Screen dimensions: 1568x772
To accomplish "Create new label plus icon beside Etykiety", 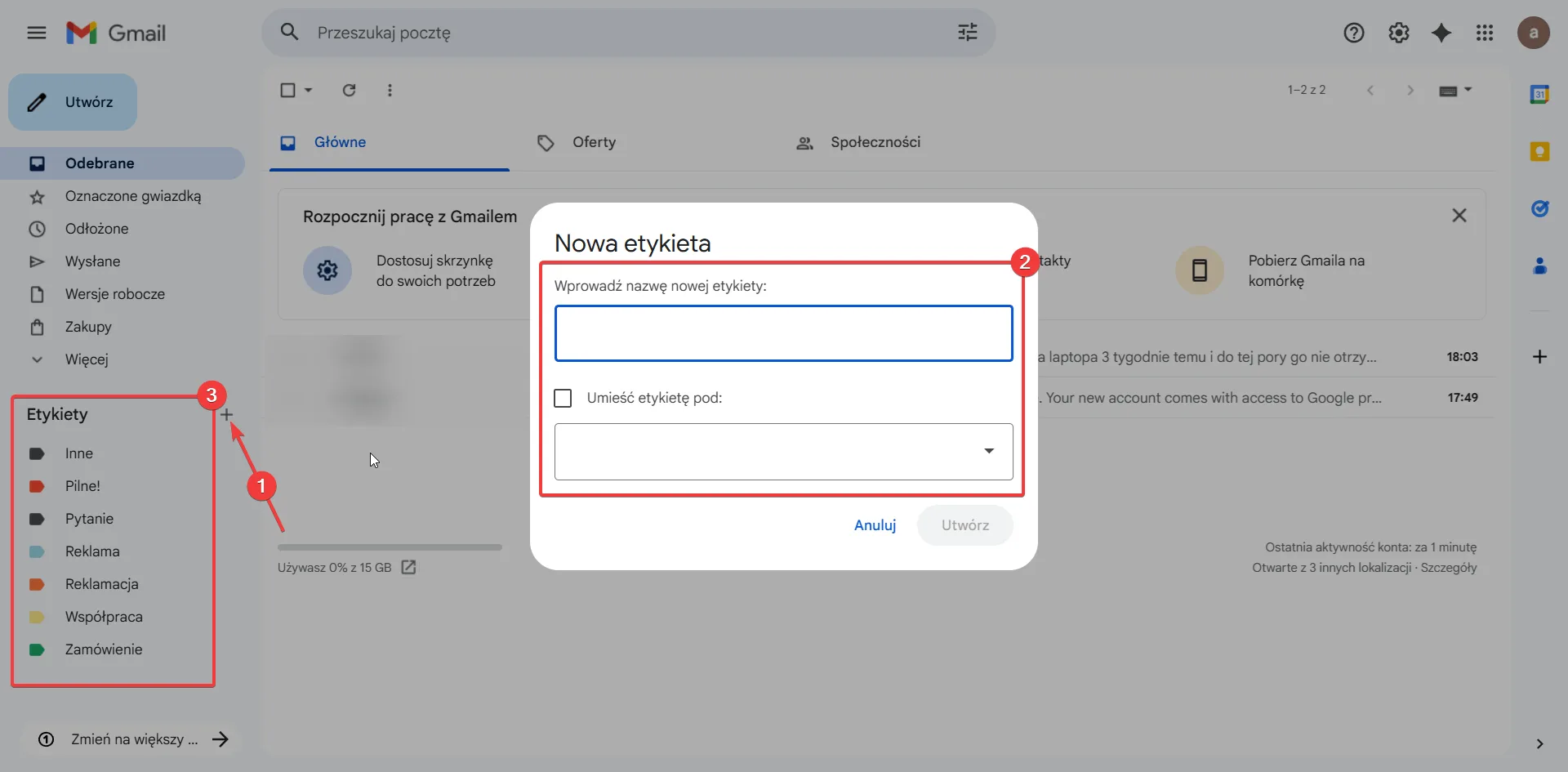I will pyautogui.click(x=227, y=414).
